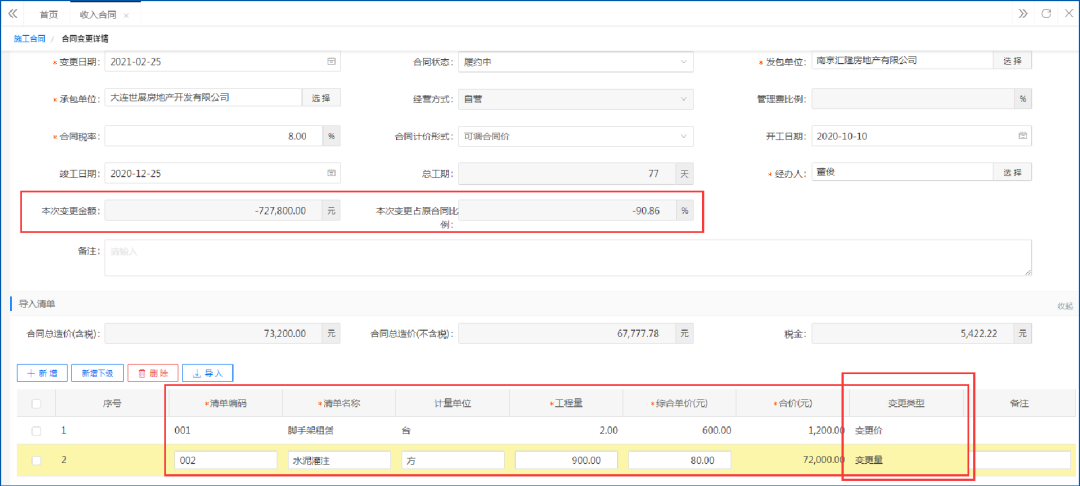Focus the 经办人 name field
The image size is (1080, 486).
point(902,171)
